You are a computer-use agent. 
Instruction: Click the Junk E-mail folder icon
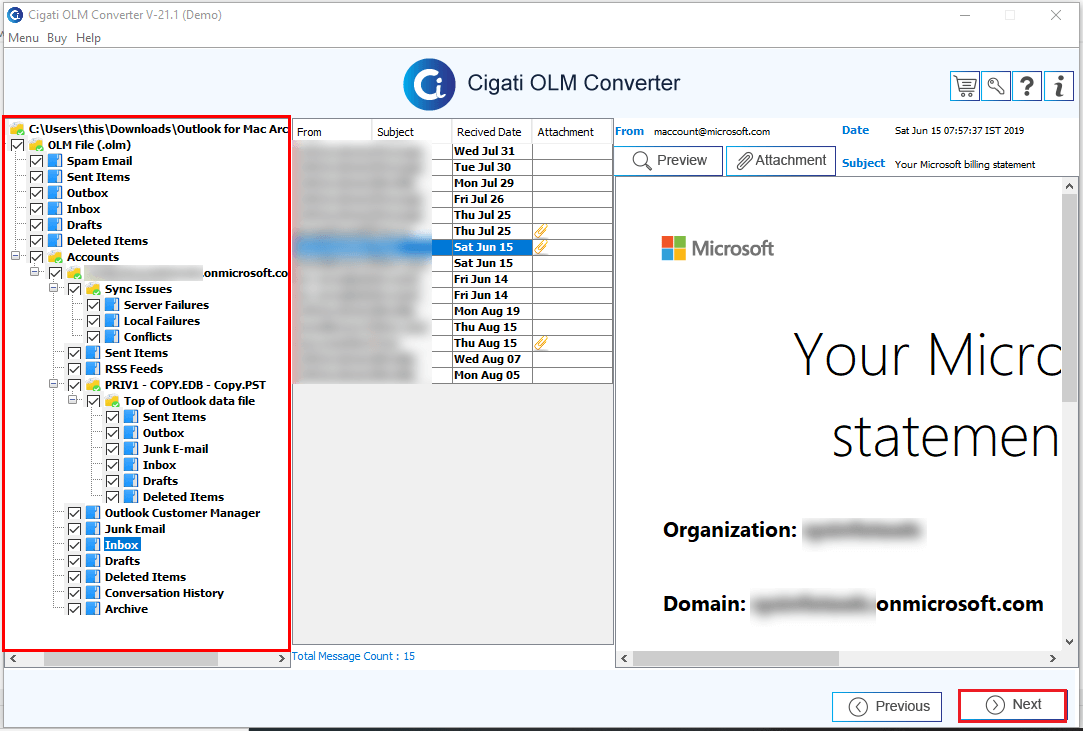(x=131, y=449)
